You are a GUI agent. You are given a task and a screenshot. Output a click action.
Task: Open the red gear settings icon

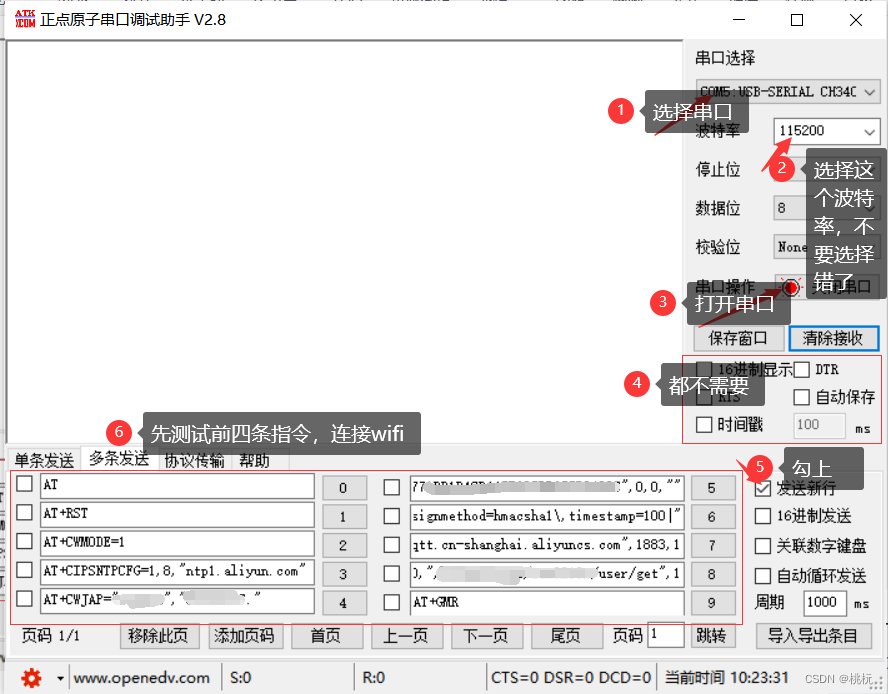(31, 678)
